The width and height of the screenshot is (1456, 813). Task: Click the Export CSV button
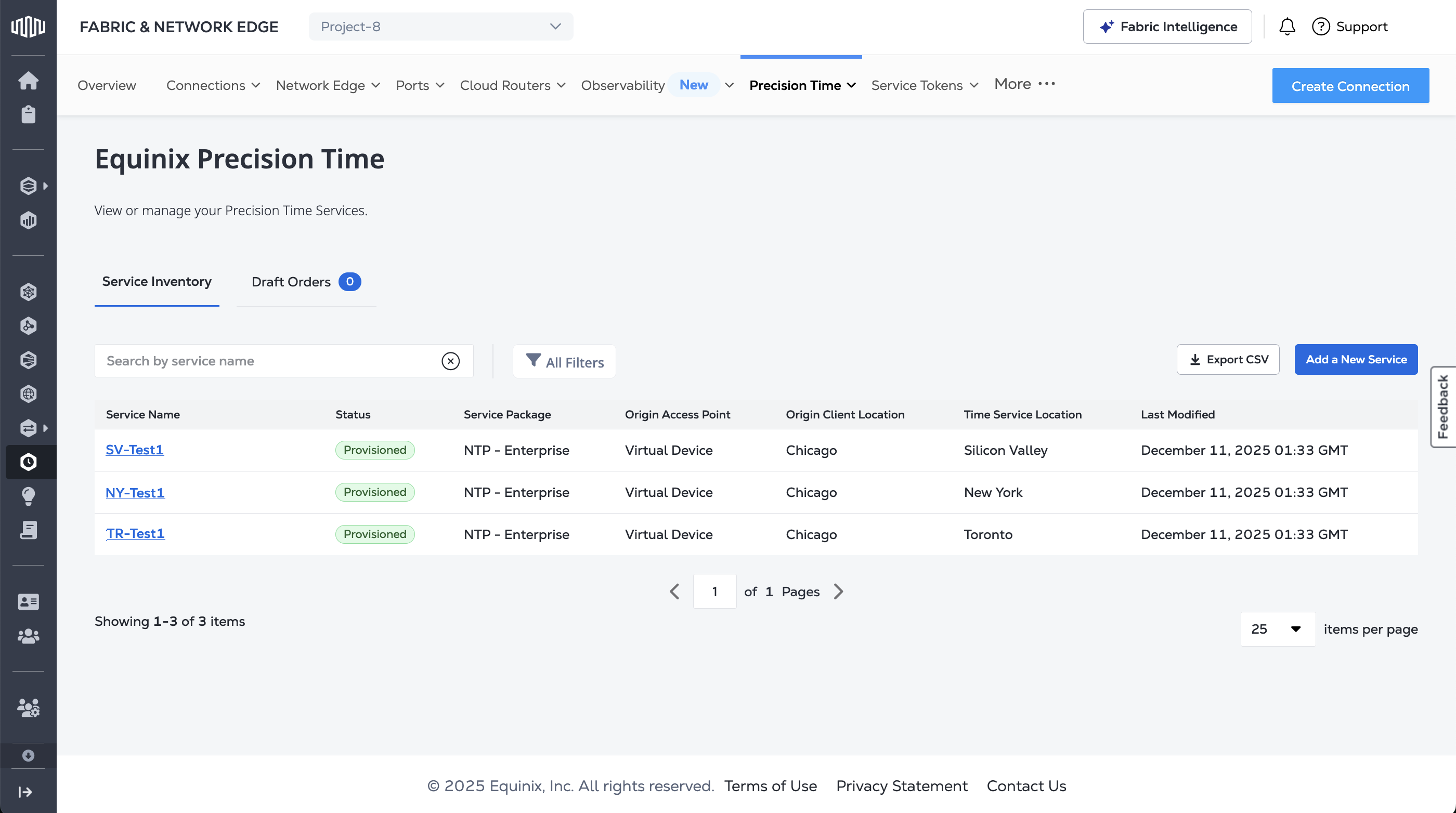click(x=1228, y=359)
